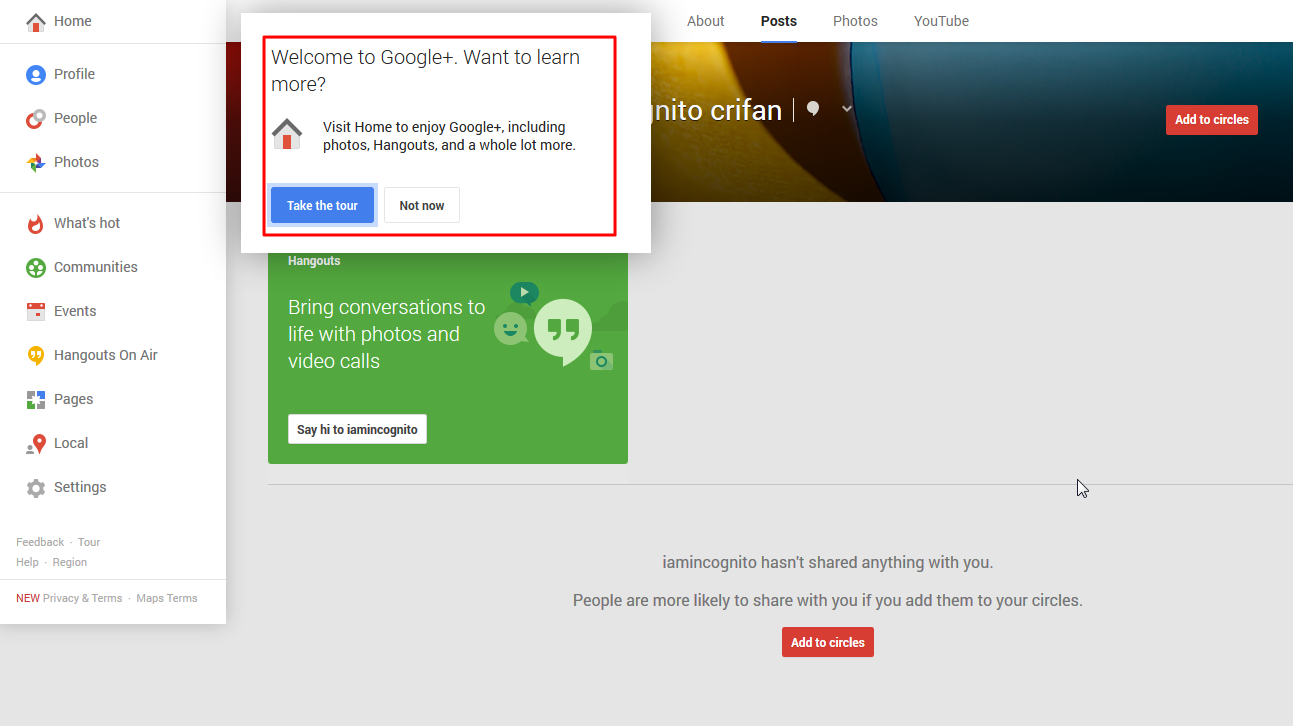Open Settings gear icon
The height and width of the screenshot is (726, 1293).
coord(36,487)
